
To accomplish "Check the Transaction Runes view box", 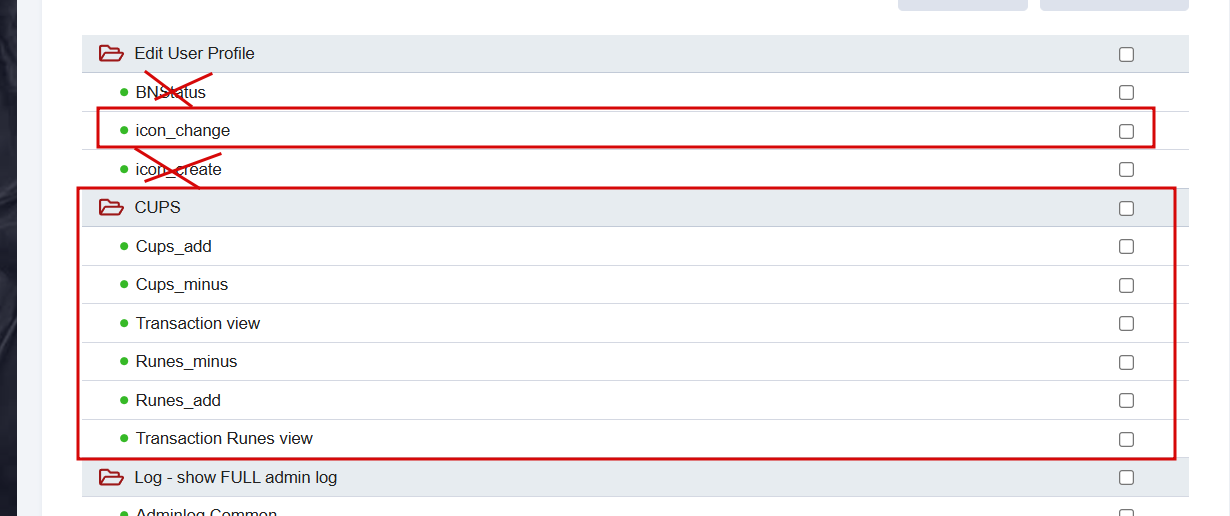I will (x=1126, y=439).
